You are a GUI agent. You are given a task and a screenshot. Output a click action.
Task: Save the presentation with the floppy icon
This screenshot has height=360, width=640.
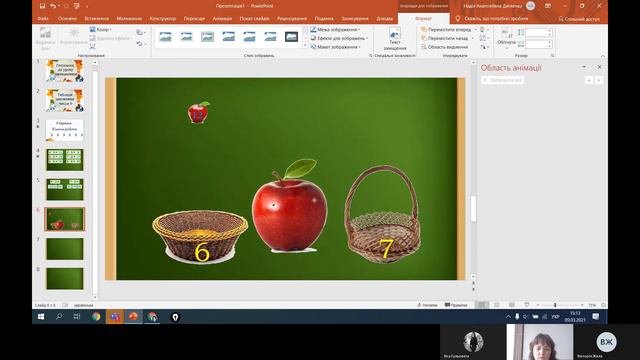[x=42, y=6]
